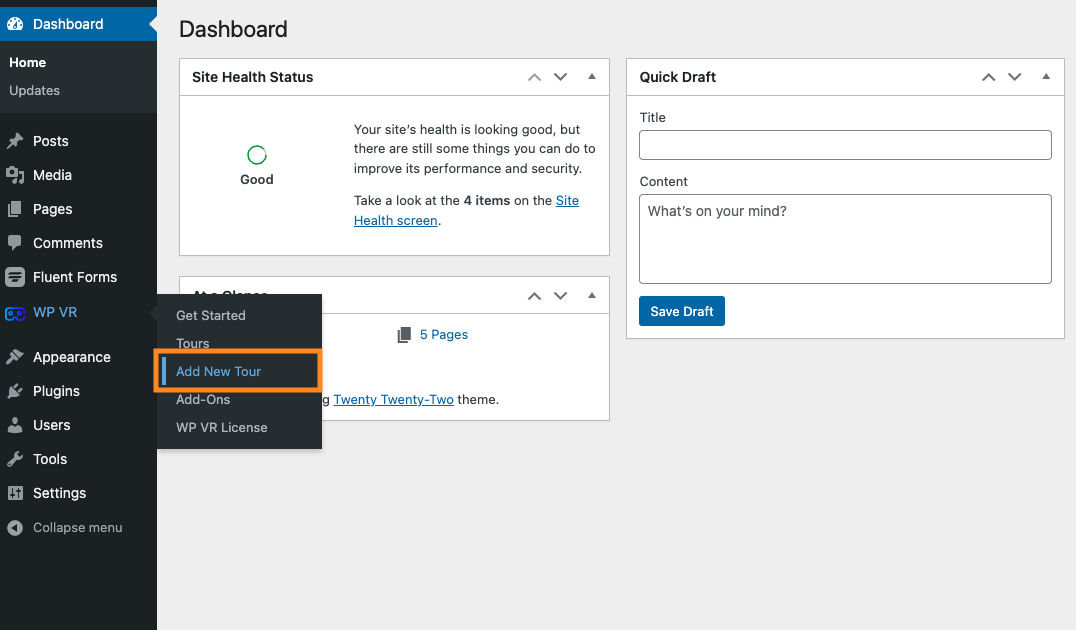Click the Quick Draft Title field
The image size is (1076, 630).
845,145
